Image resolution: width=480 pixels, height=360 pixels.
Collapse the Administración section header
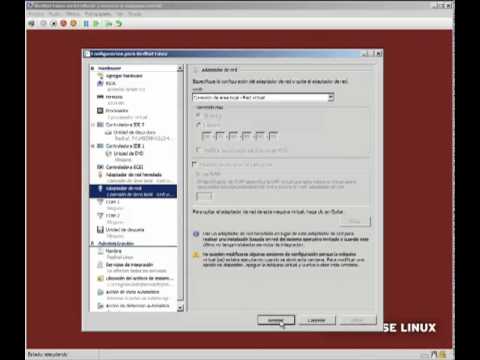coord(93,243)
